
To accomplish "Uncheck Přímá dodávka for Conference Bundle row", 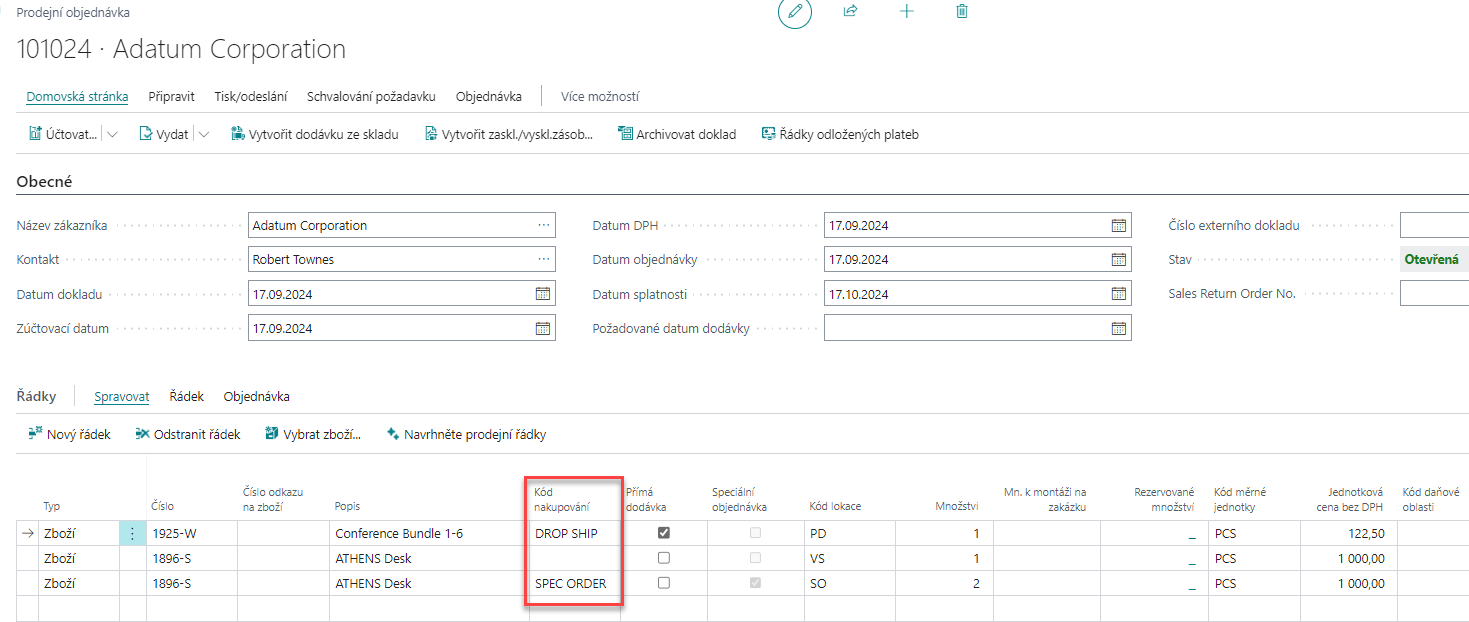I will (664, 533).
